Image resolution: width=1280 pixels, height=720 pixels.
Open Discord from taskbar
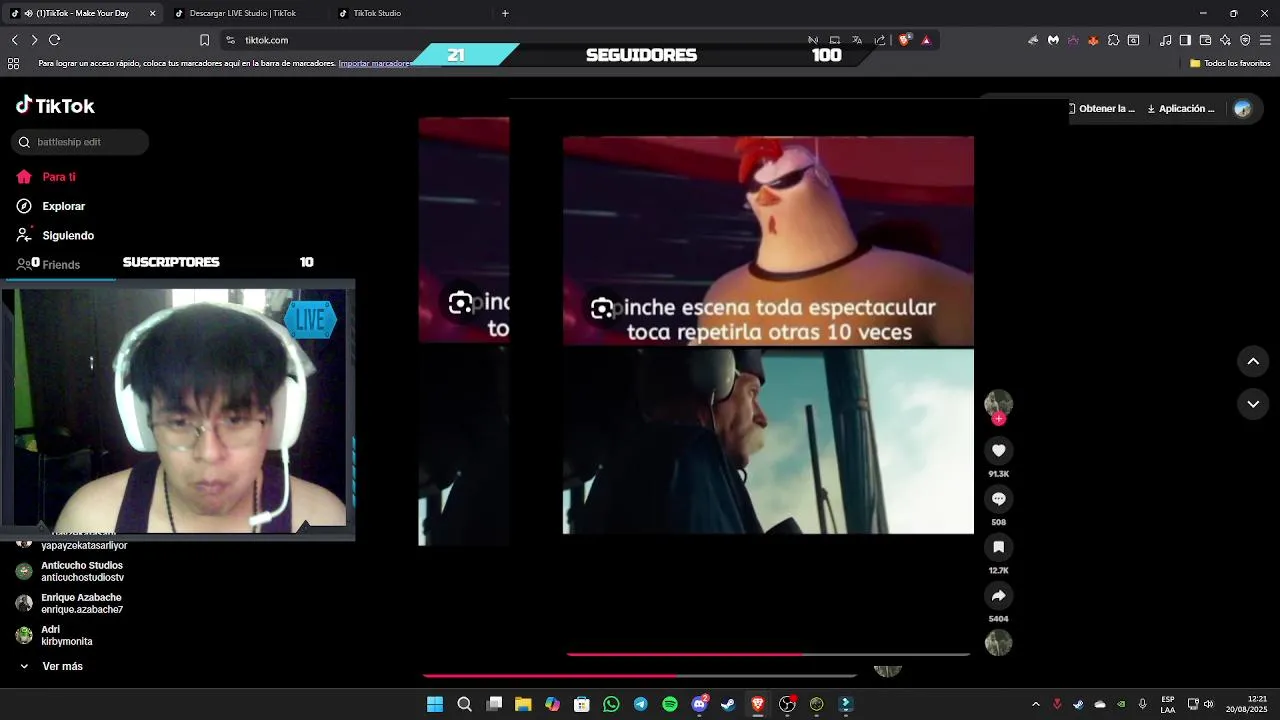click(700, 704)
